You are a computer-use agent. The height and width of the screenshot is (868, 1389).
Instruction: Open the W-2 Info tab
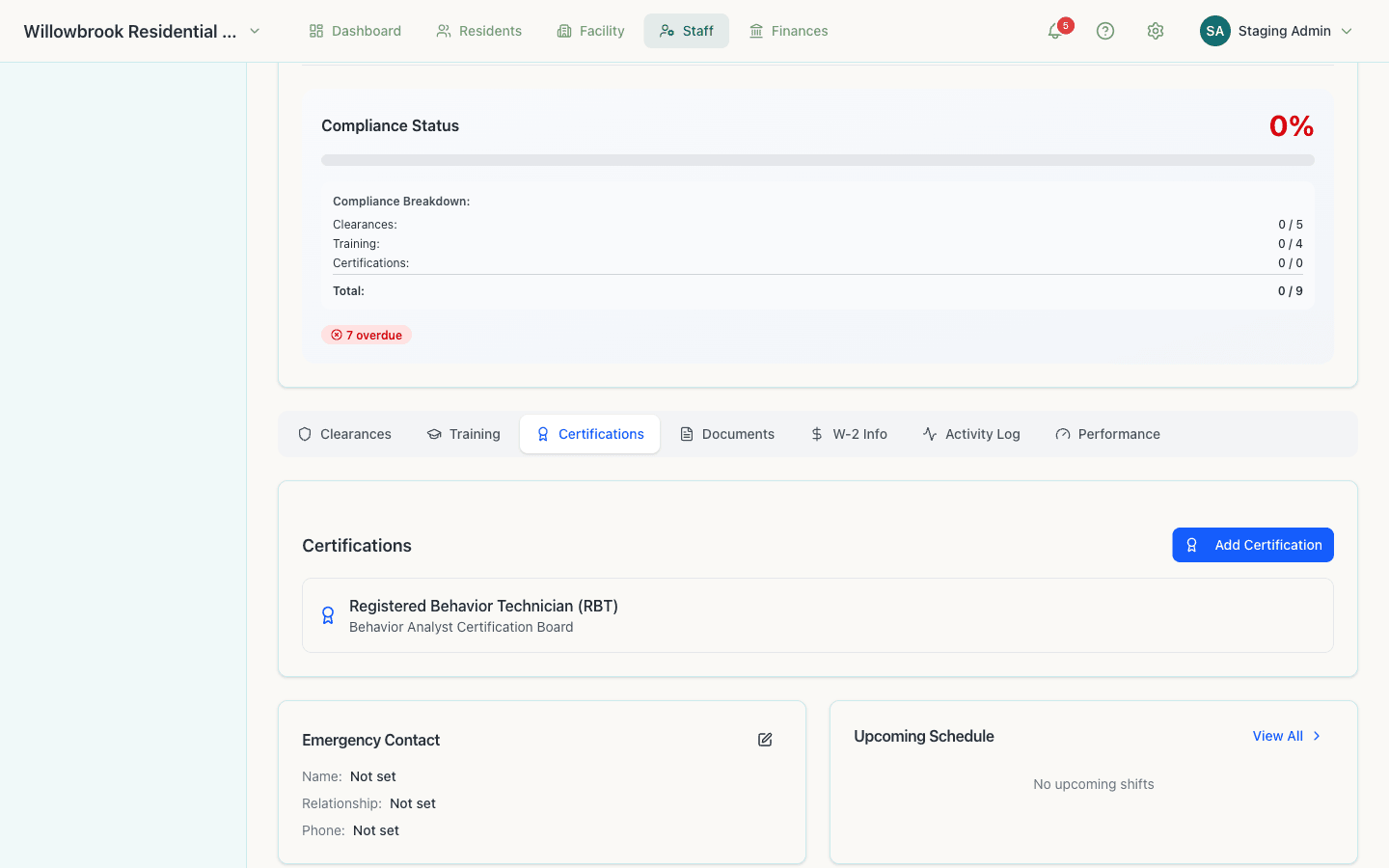[848, 434]
